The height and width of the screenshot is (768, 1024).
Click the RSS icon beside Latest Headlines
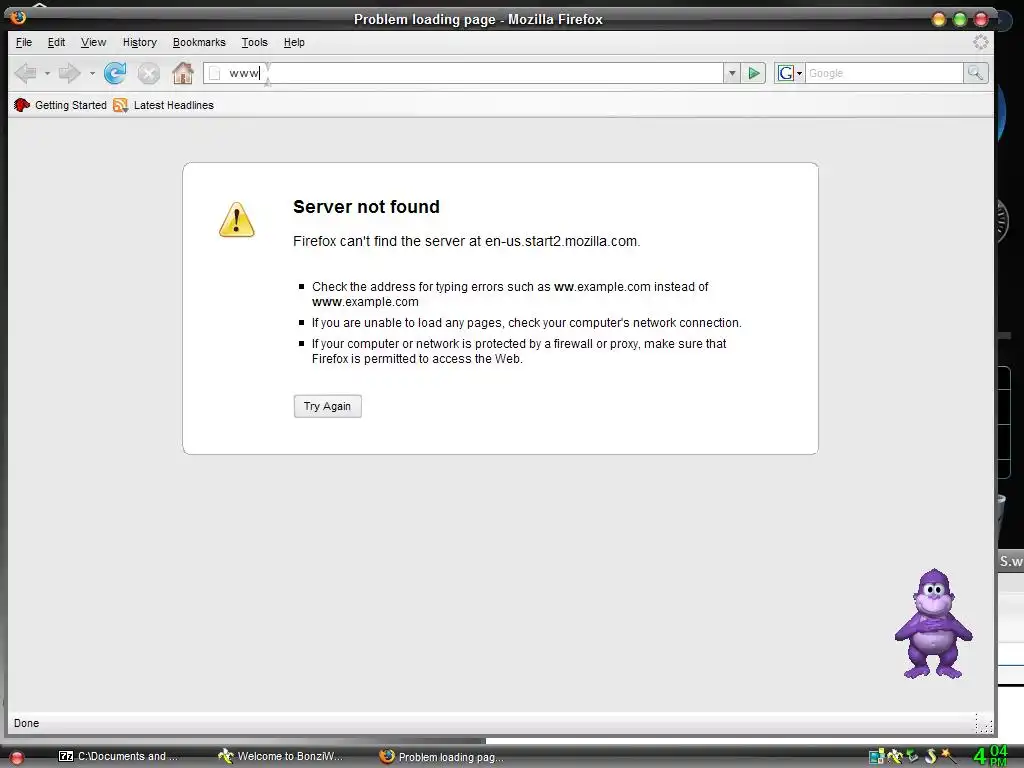tap(121, 105)
